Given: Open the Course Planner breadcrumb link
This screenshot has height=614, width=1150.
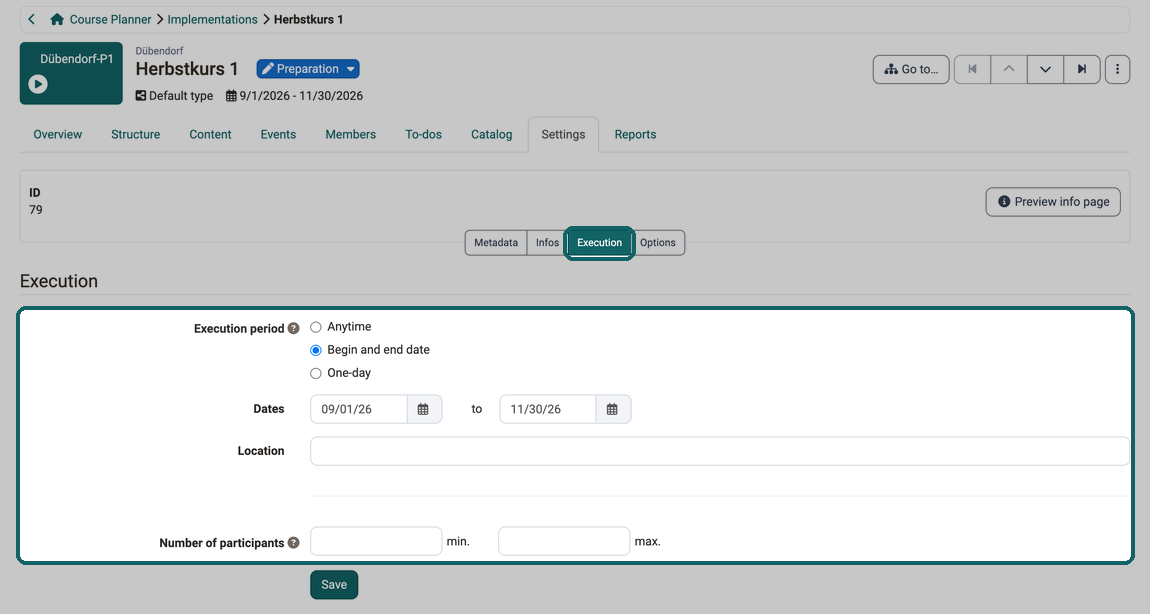Looking at the screenshot, I should point(110,19).
